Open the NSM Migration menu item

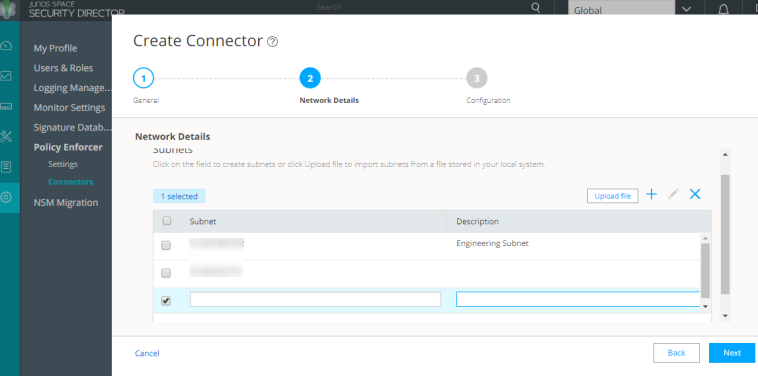coord(66,202)
